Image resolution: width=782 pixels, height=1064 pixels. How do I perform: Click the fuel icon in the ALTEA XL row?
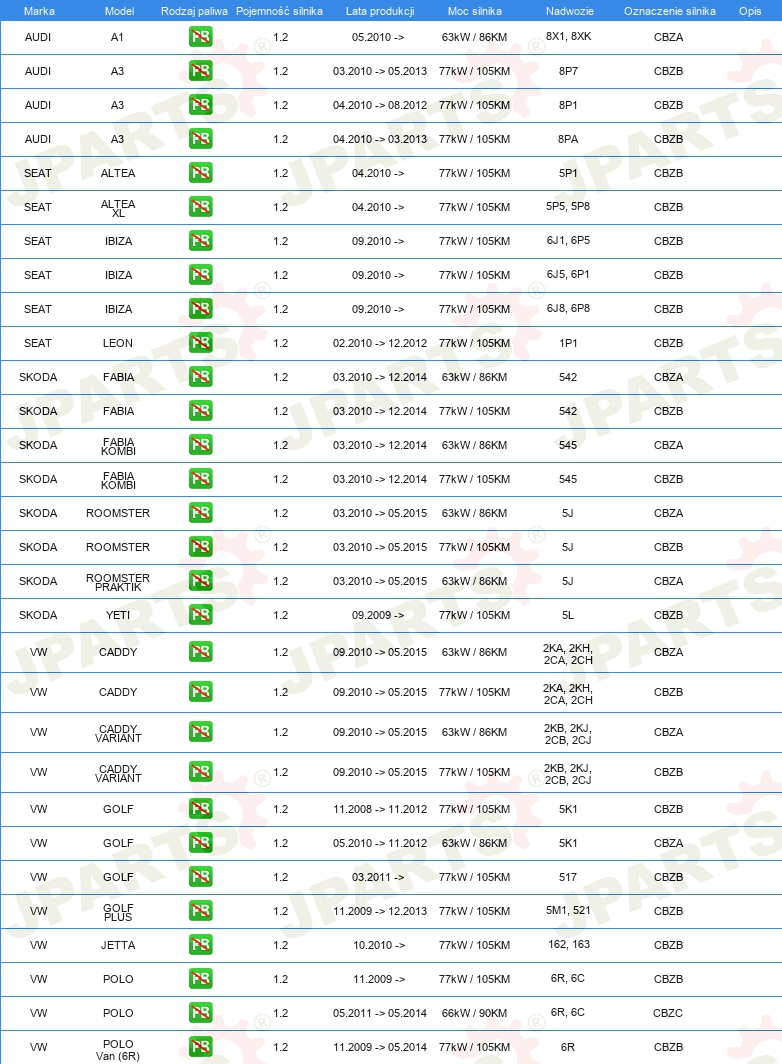[200, 206]
